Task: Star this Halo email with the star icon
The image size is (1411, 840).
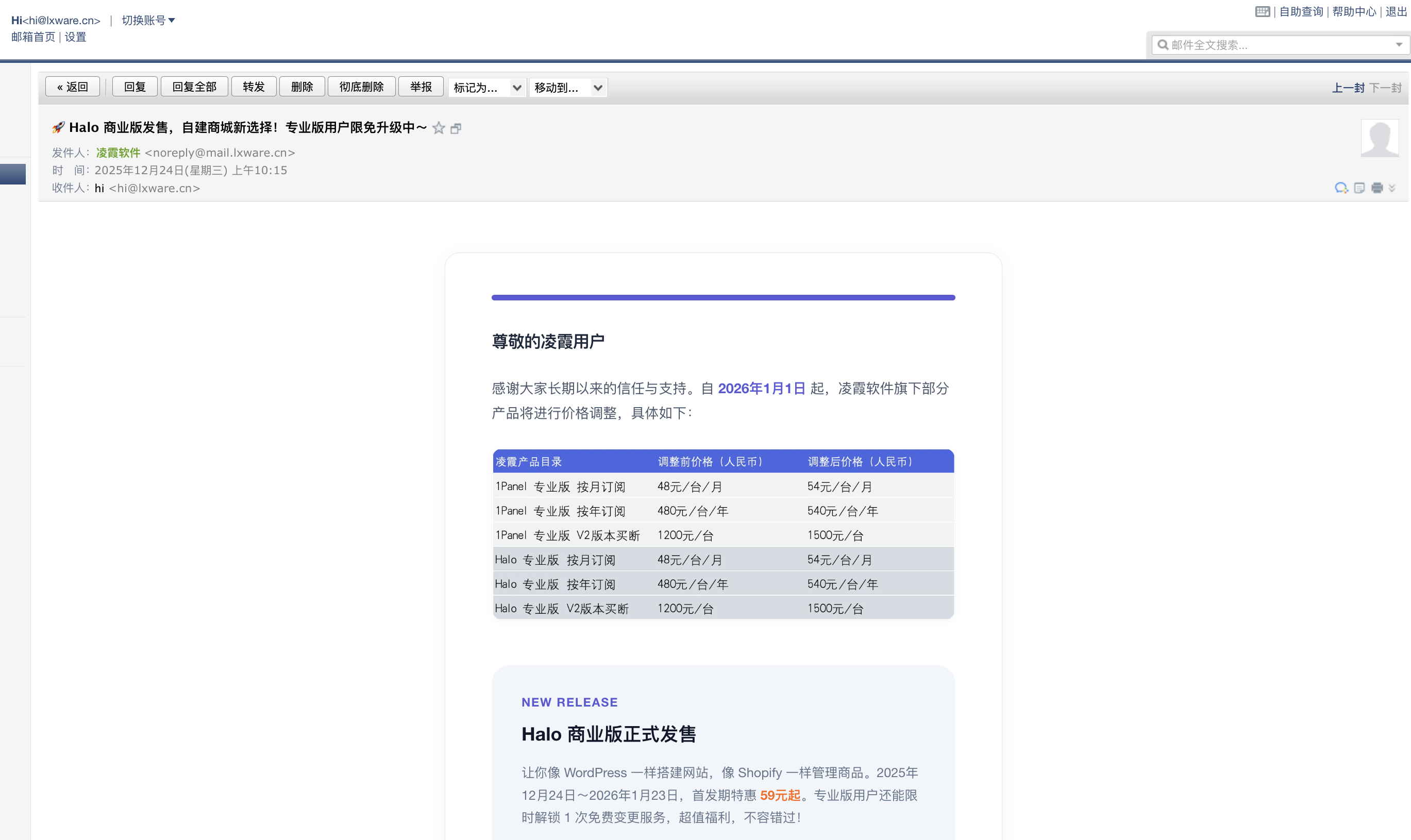Action: pyautogui.click(x=439, y=128)
